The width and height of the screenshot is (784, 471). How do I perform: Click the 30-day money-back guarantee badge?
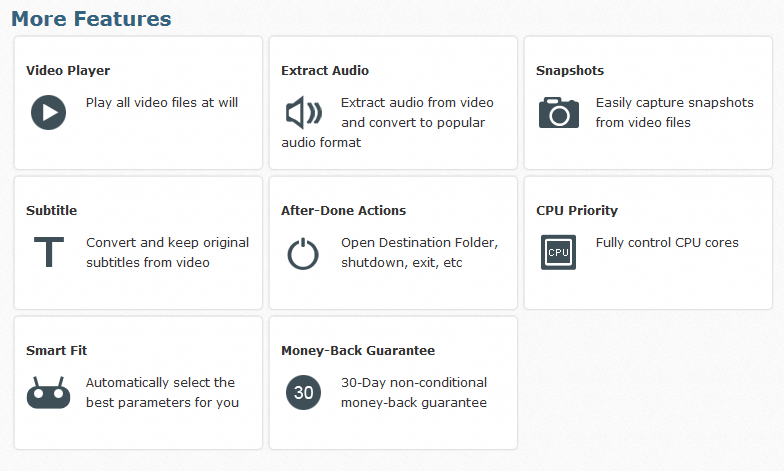(x=304, y=392)
